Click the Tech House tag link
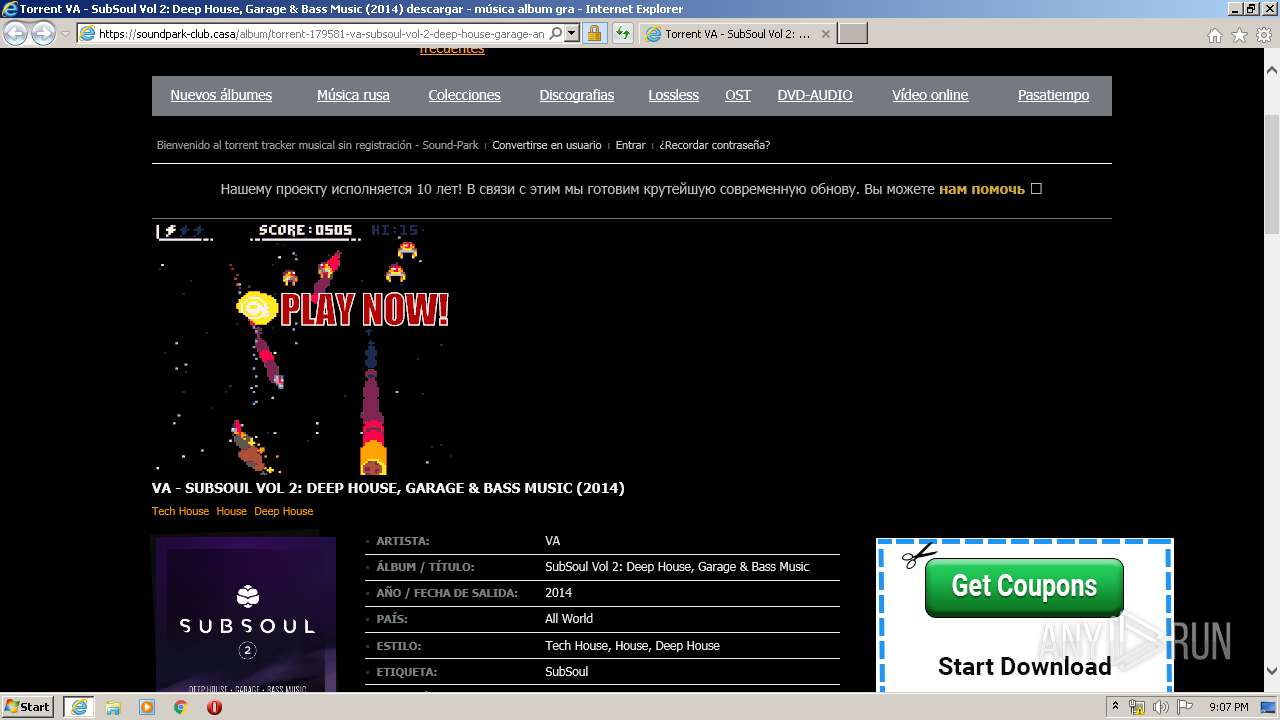The width and height of the screenshot is (1280, 720). [x=181, y=511]
